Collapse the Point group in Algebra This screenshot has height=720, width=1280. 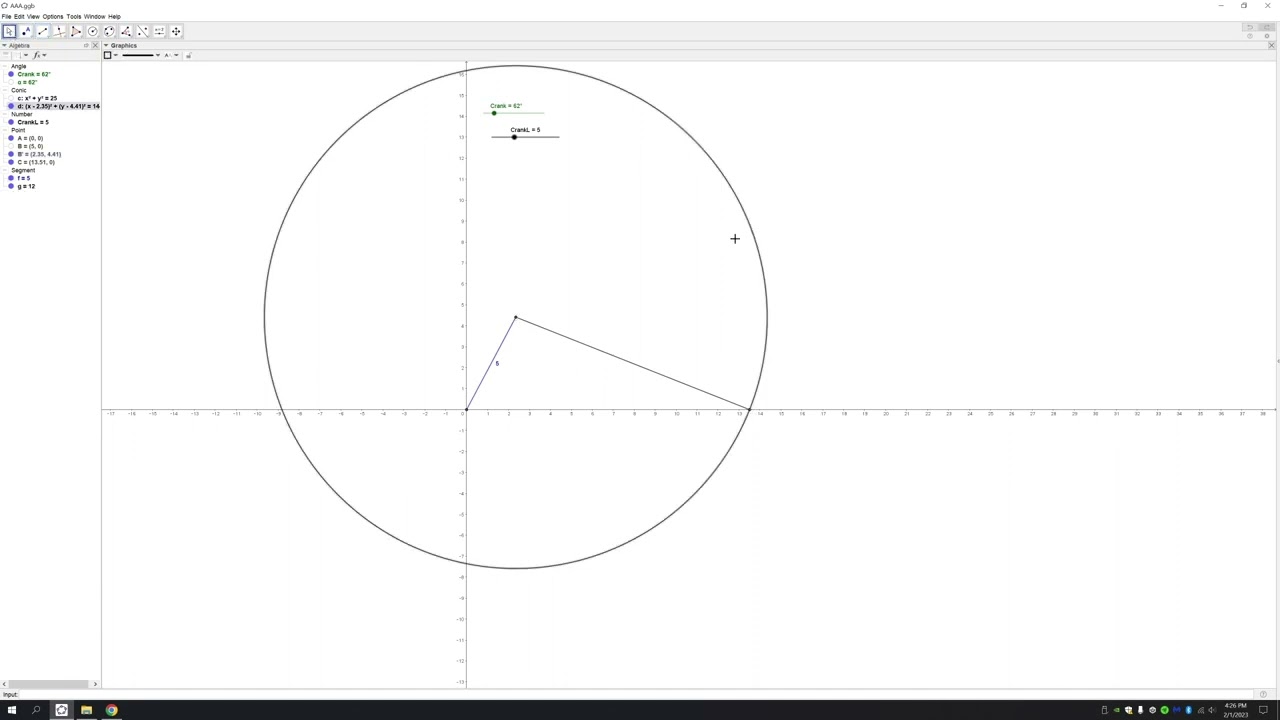click(x=5, y=130)
